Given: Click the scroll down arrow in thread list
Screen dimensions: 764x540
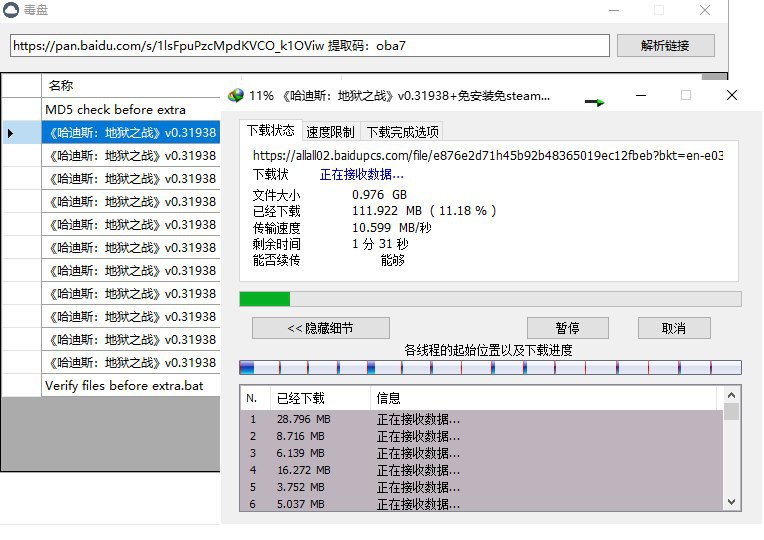Looking at the screenshot, I should [731, 502].
